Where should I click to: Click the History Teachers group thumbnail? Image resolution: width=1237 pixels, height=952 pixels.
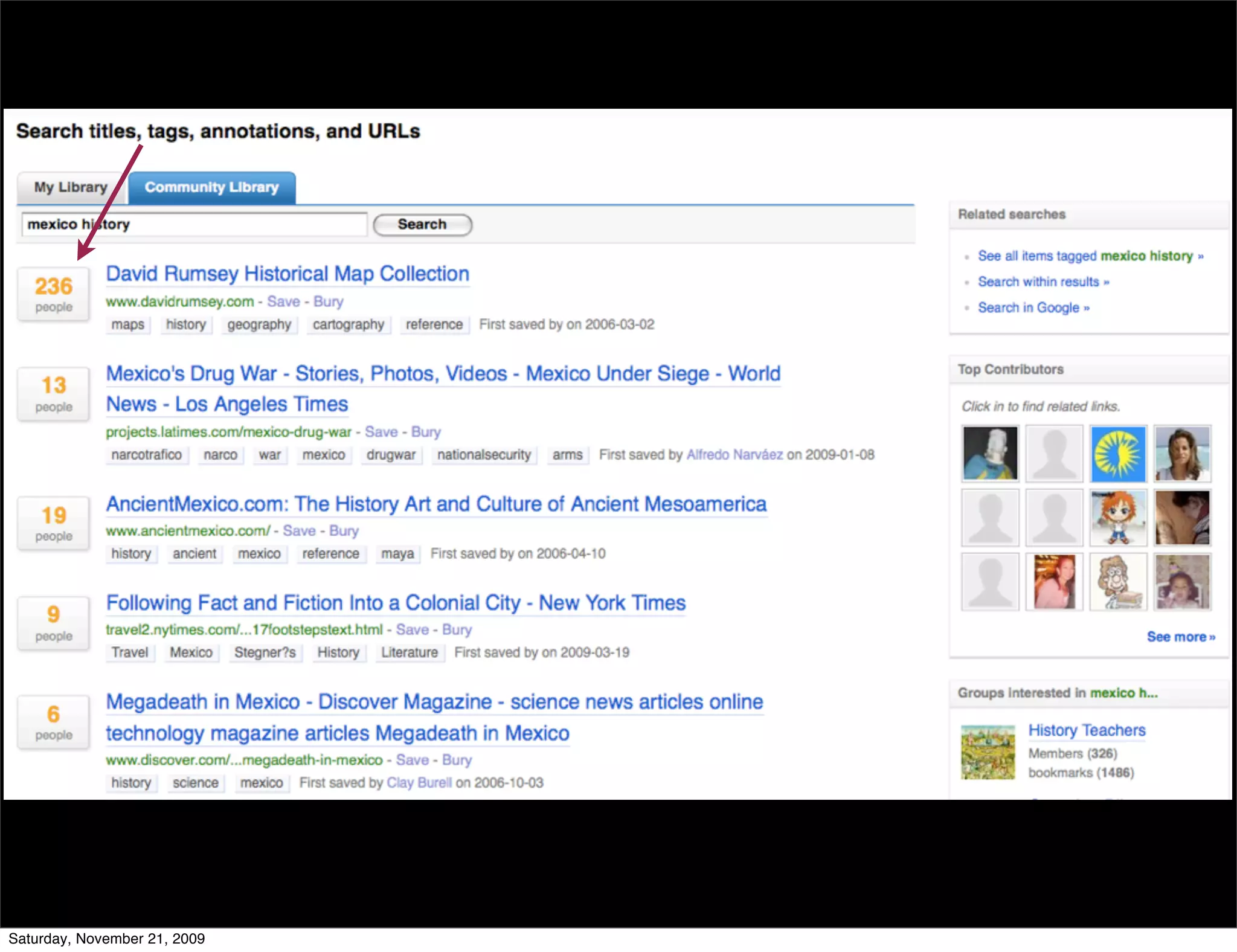click(988, 752)
